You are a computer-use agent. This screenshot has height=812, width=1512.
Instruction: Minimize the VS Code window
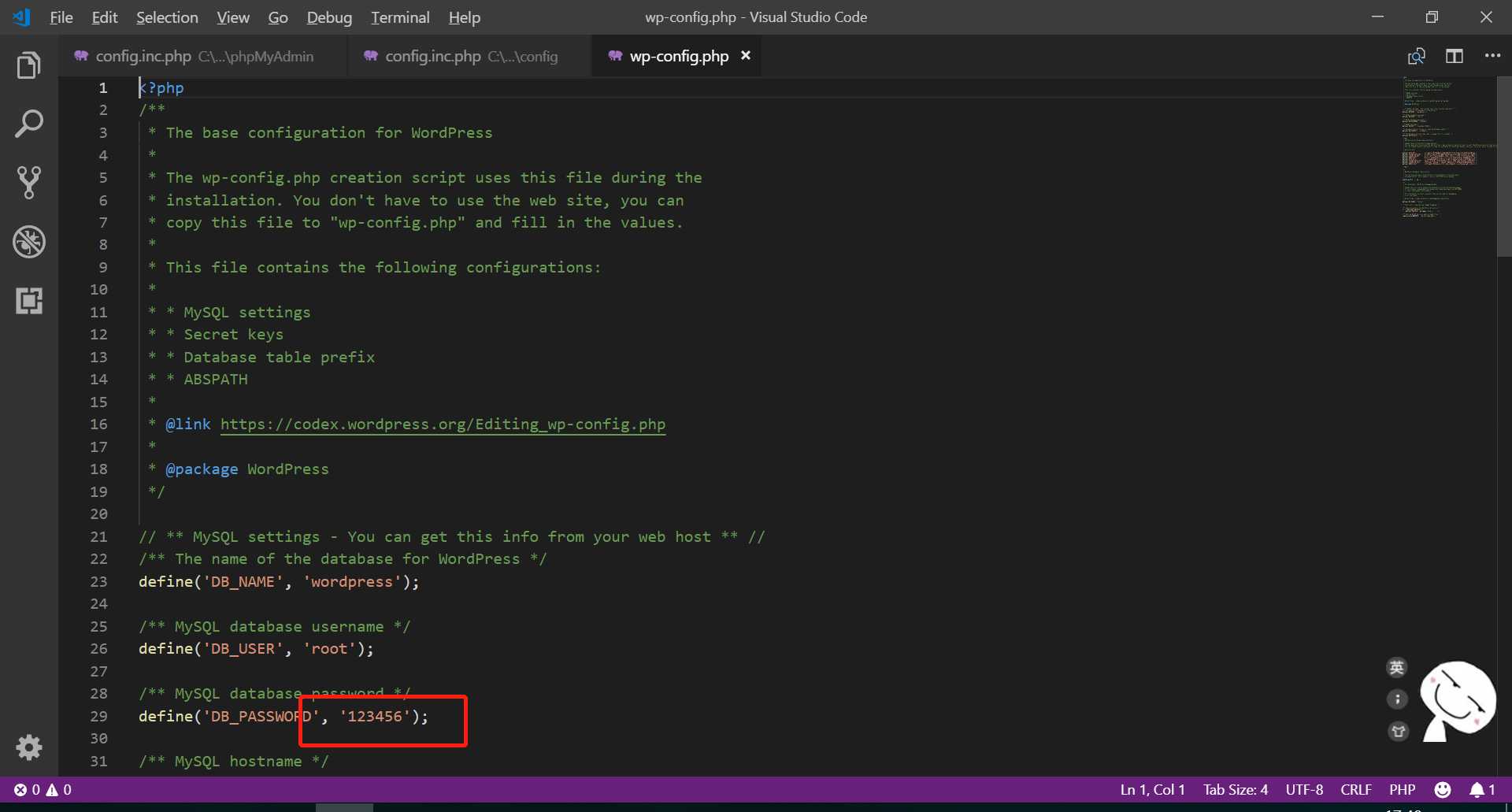point(1377,17)
